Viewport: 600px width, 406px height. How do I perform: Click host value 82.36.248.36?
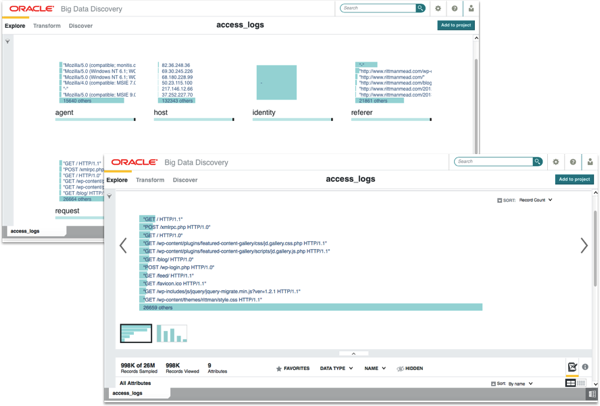[176, 65]
